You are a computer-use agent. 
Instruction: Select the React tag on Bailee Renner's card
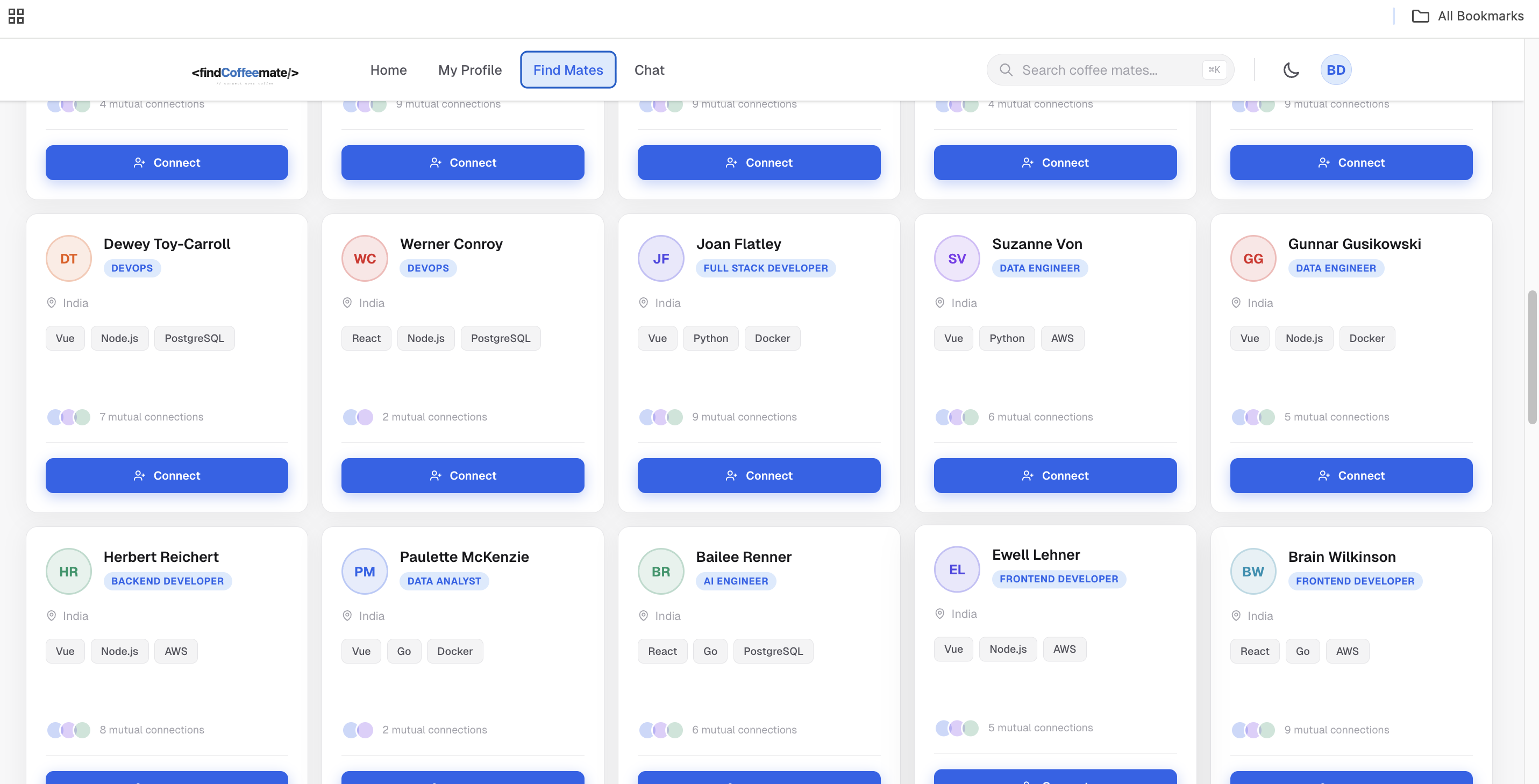pos(662,651)
